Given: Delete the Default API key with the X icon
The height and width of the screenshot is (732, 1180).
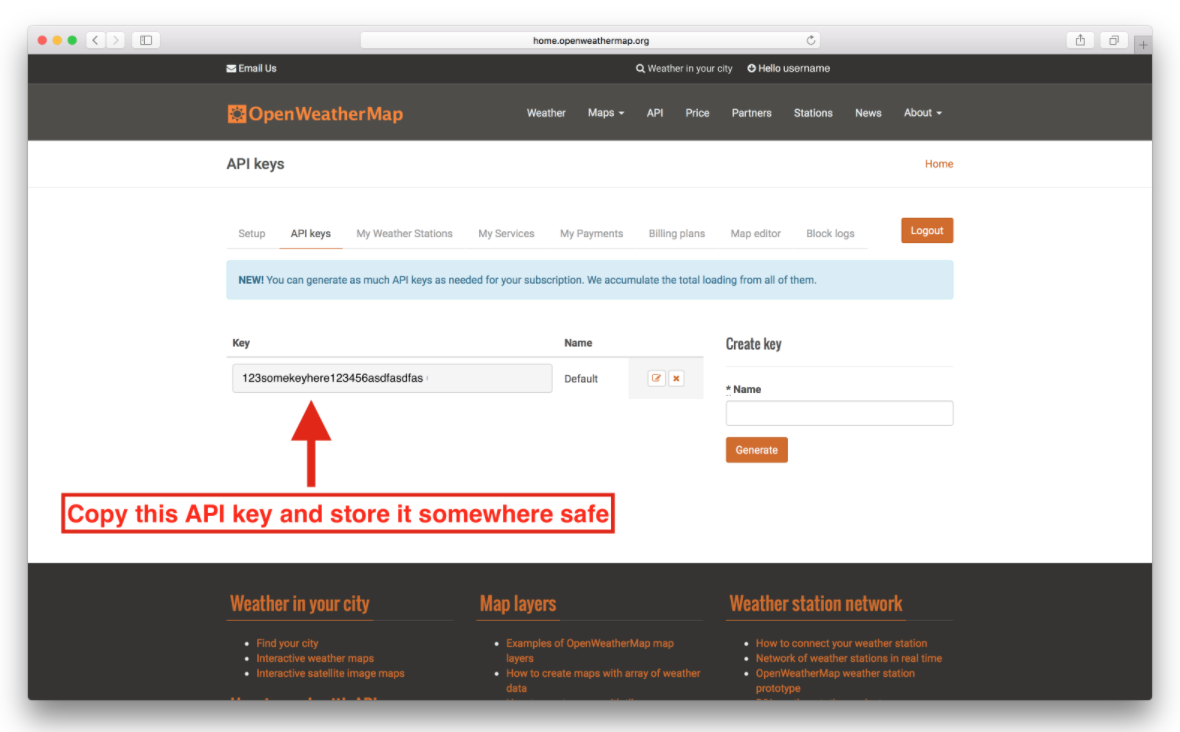Looking at the screenshot, I should [677, 378].
